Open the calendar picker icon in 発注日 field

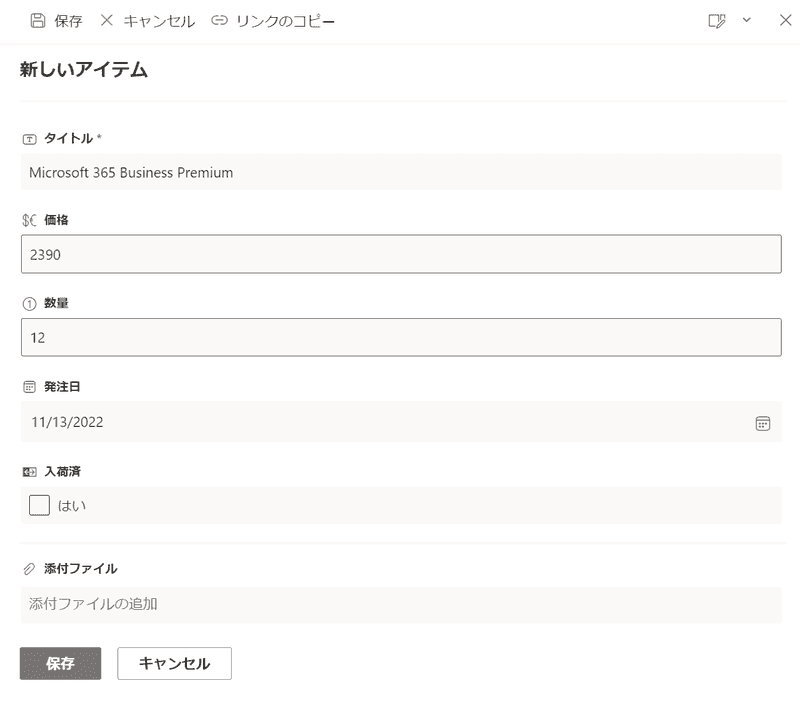pos(763,423)
